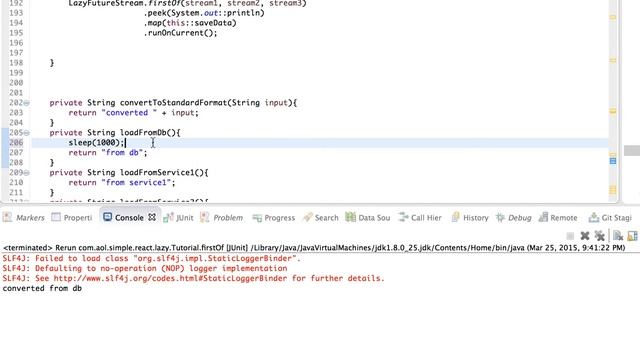
Task: Open the Remote tab
Action: click(558, 218)
